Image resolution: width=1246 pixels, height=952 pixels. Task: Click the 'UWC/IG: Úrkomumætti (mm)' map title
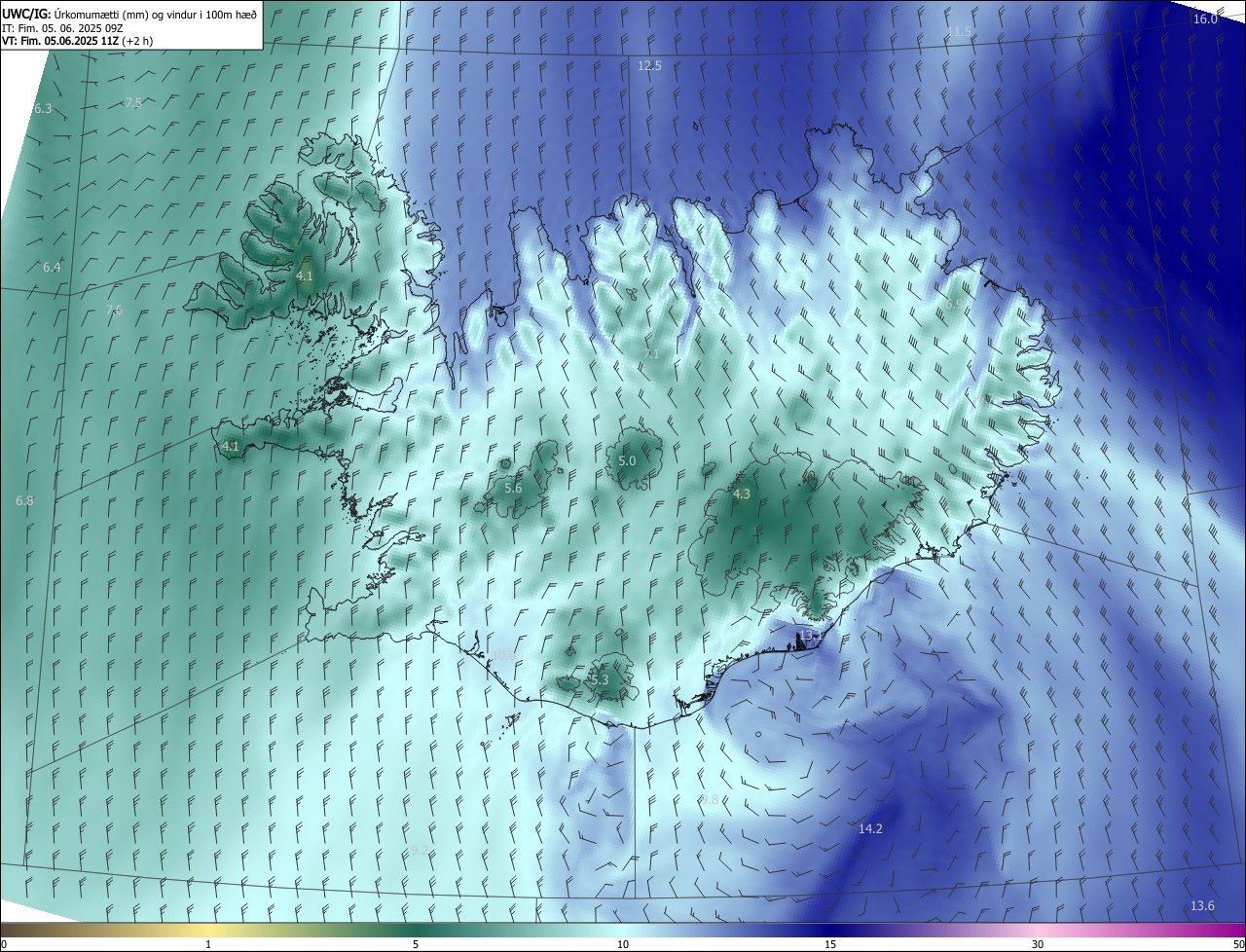pyautogui.click(x=129, y=14)
